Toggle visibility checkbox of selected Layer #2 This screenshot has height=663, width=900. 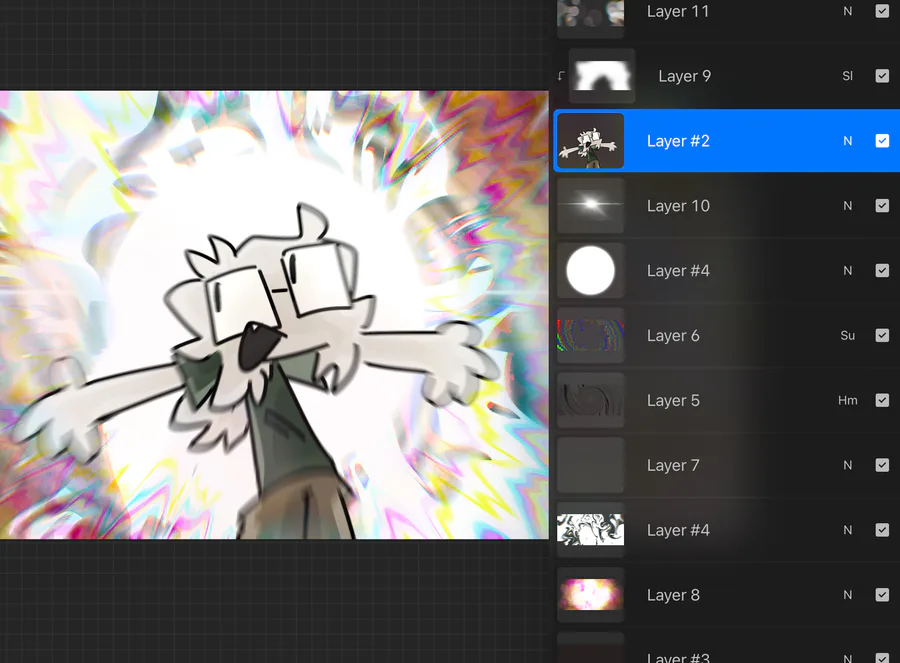coord(882,141)
